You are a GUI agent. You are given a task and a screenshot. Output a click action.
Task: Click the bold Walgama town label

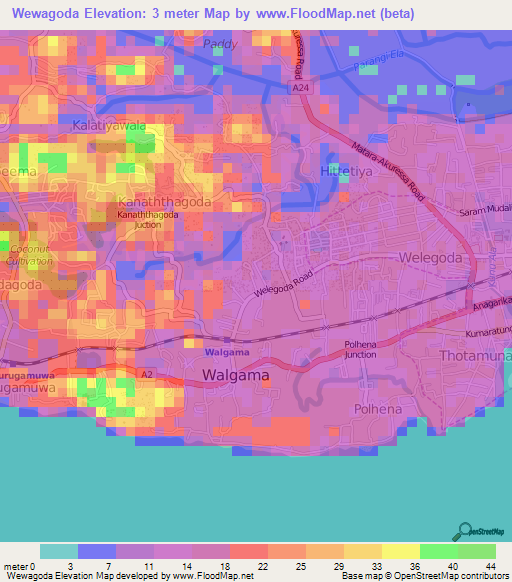tap(236, 375)
